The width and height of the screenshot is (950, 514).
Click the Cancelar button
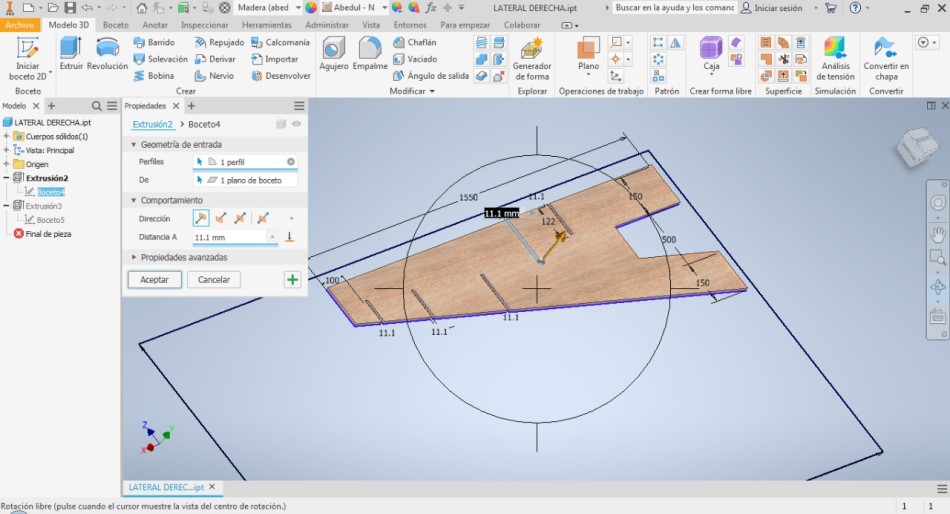pos(214,279)
